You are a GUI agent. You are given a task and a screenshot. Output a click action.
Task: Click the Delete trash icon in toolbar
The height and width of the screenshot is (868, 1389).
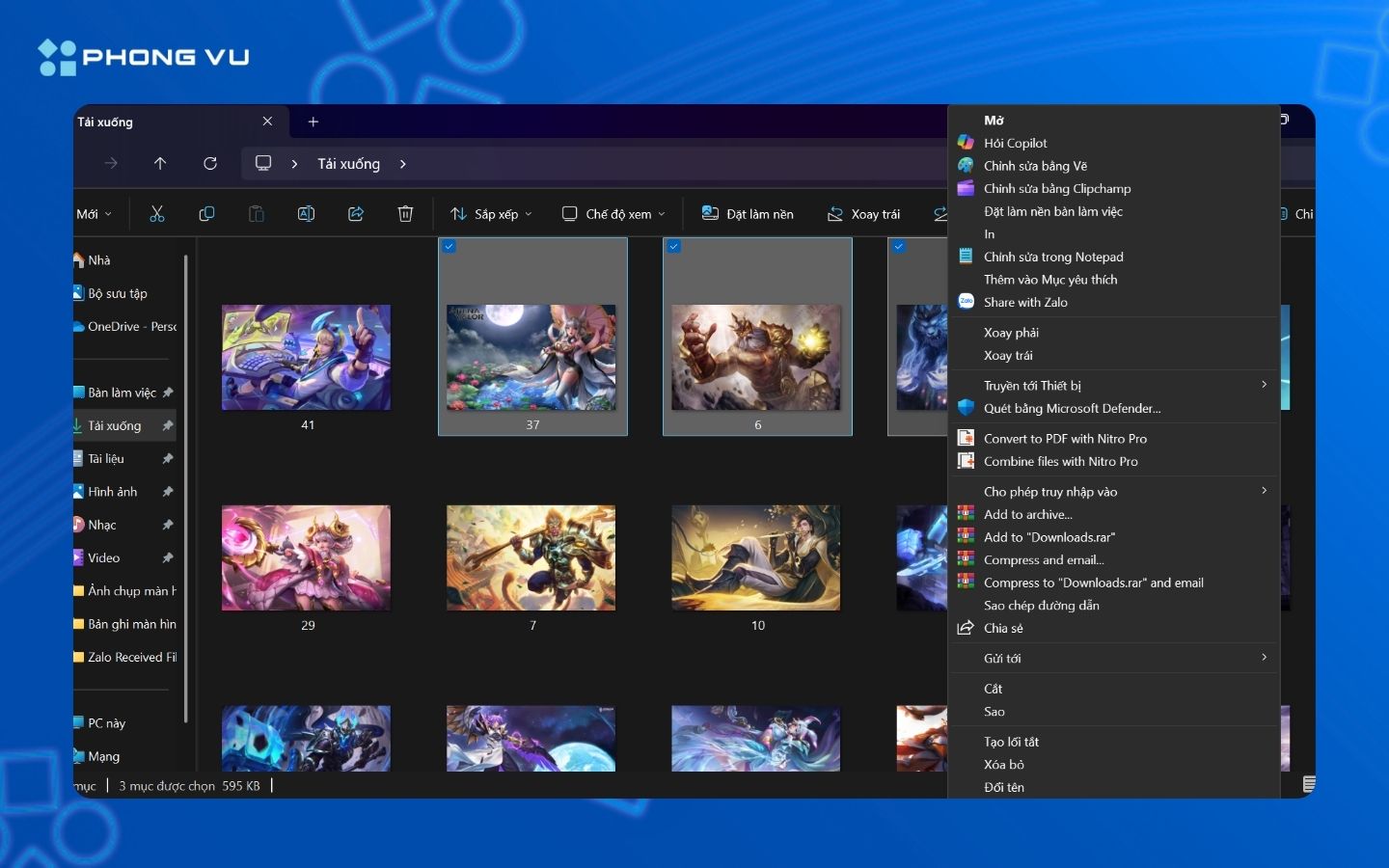406,214
